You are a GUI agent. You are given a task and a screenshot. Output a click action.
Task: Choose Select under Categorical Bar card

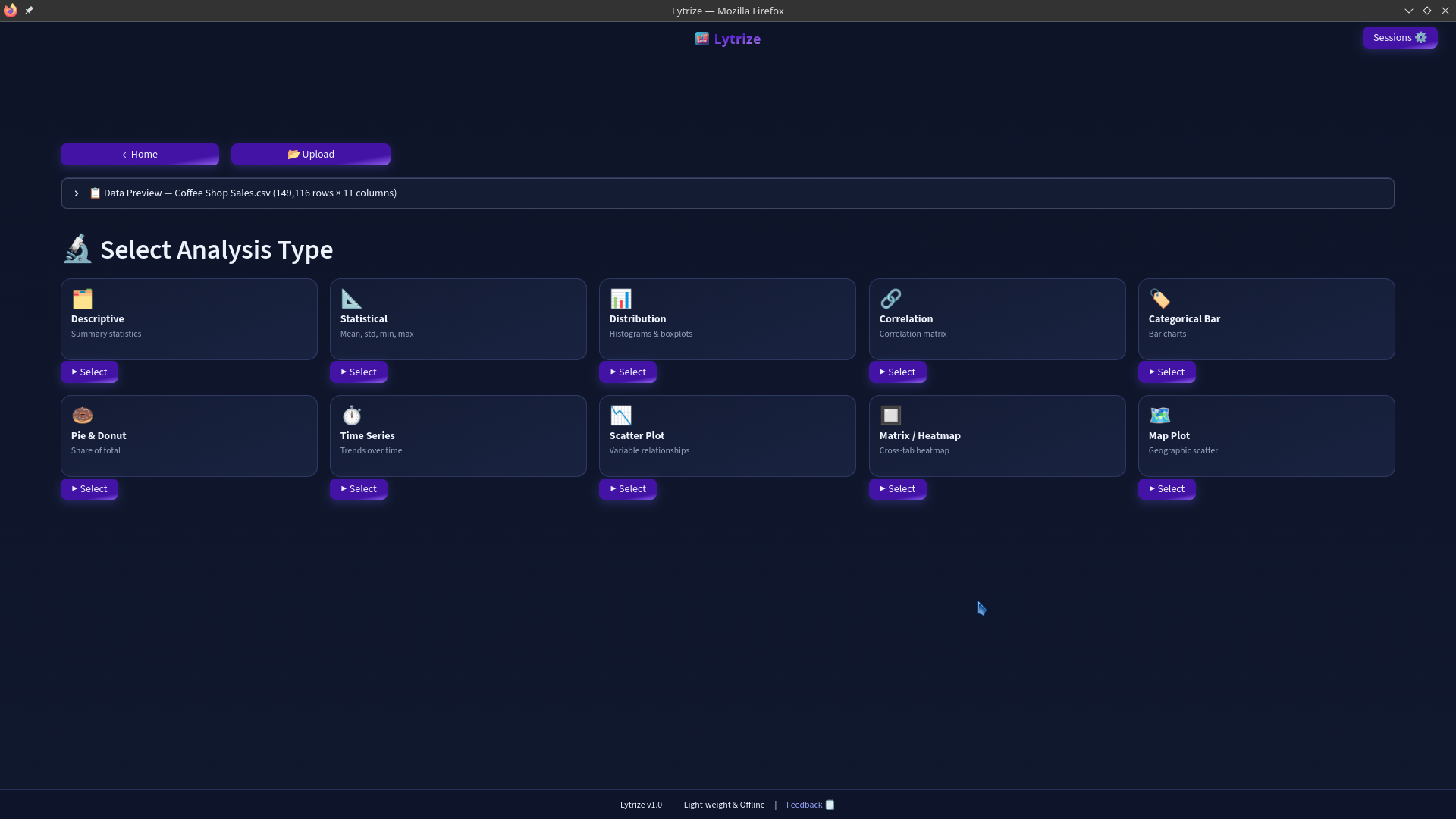(x=1167, y=372)
